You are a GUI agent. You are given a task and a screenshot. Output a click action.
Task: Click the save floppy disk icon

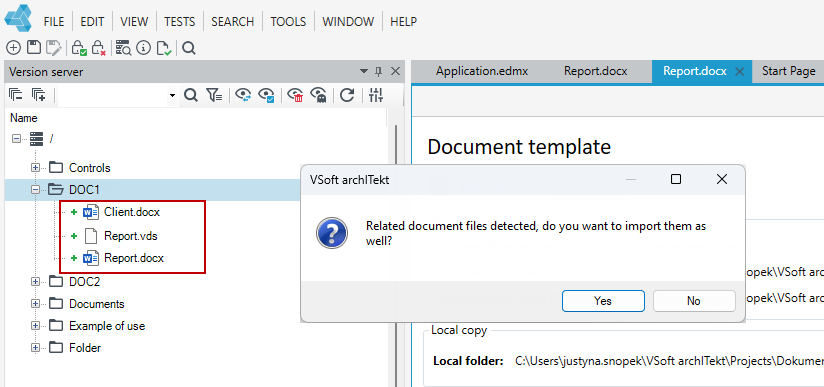point(34,48)
